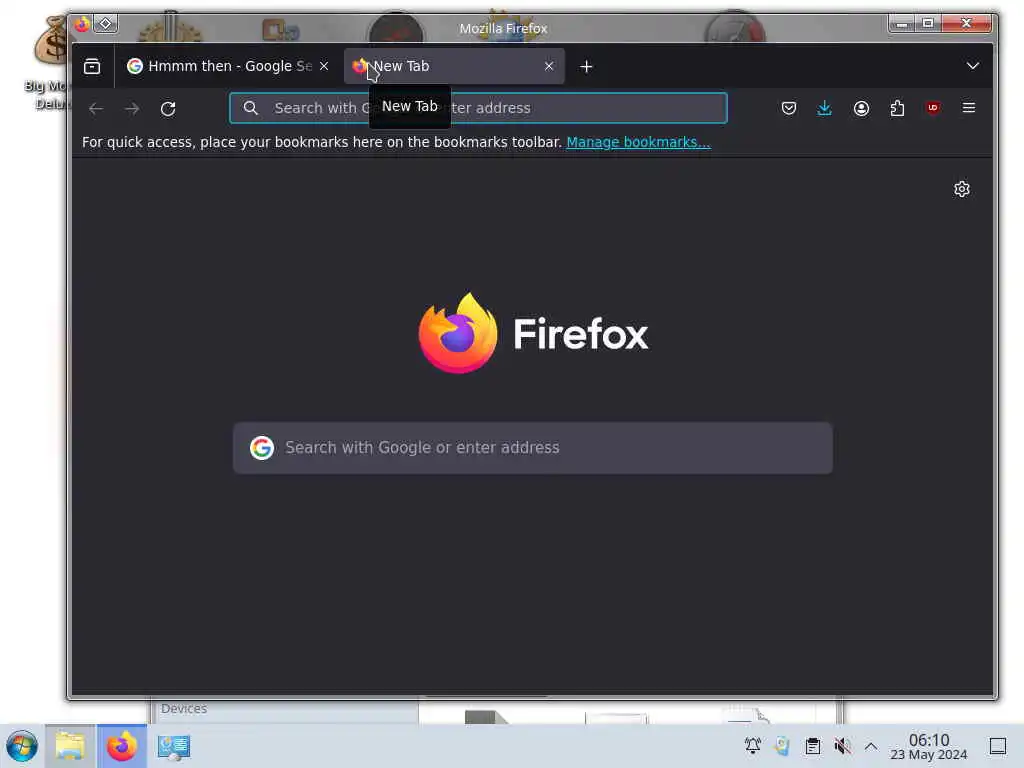Open the Downloads panel

click(824, 108)
